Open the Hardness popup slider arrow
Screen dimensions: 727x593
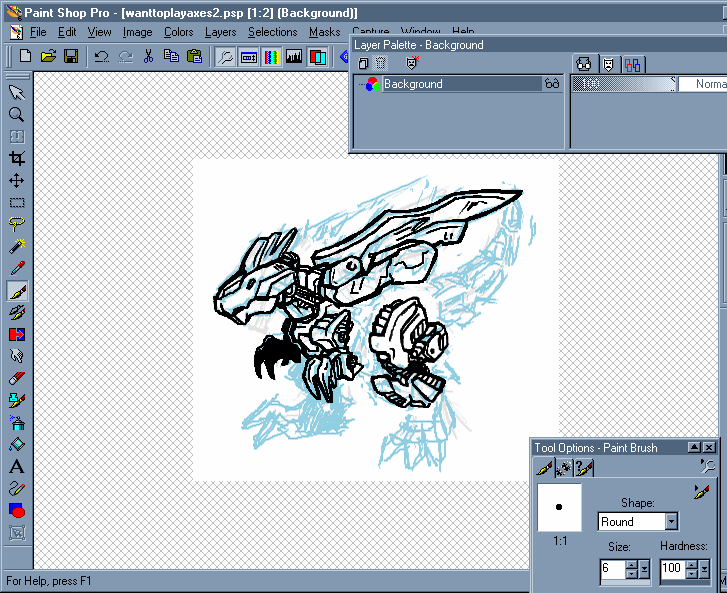tap(704, 569)
